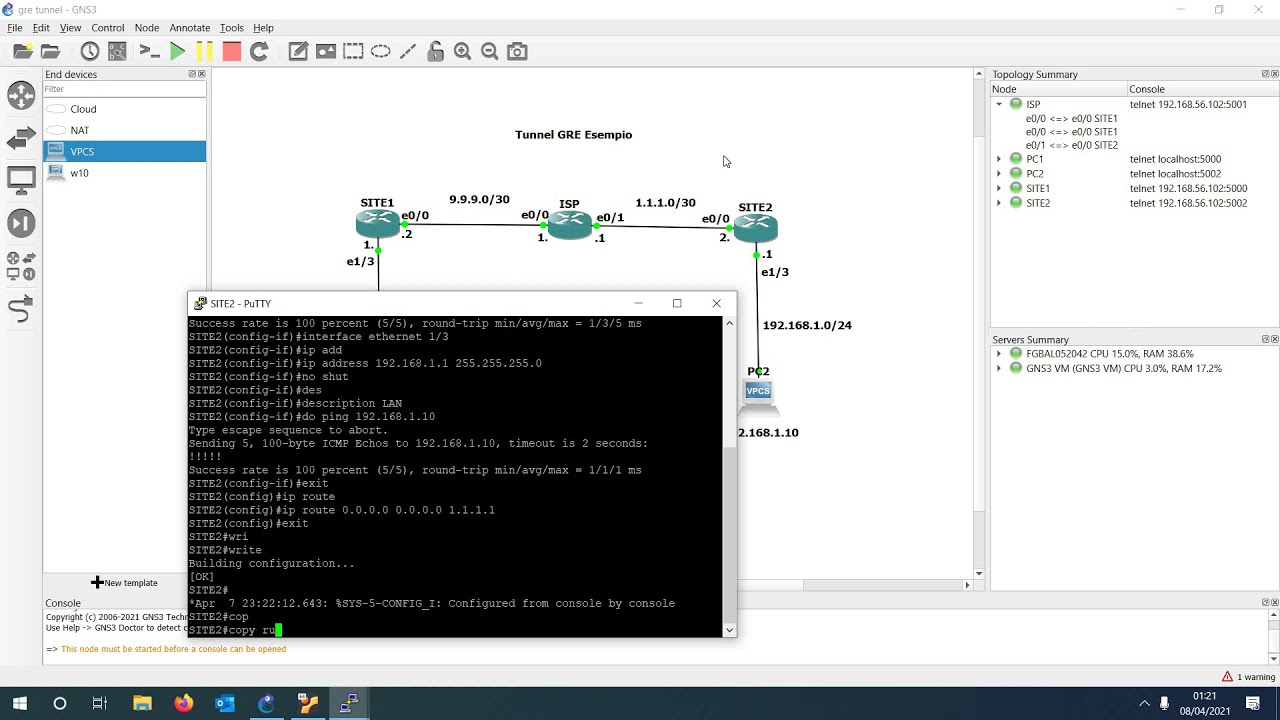1280x720 pixels.
Task: Close the Topology Summary panel
Action: (x=1274, y=74)
